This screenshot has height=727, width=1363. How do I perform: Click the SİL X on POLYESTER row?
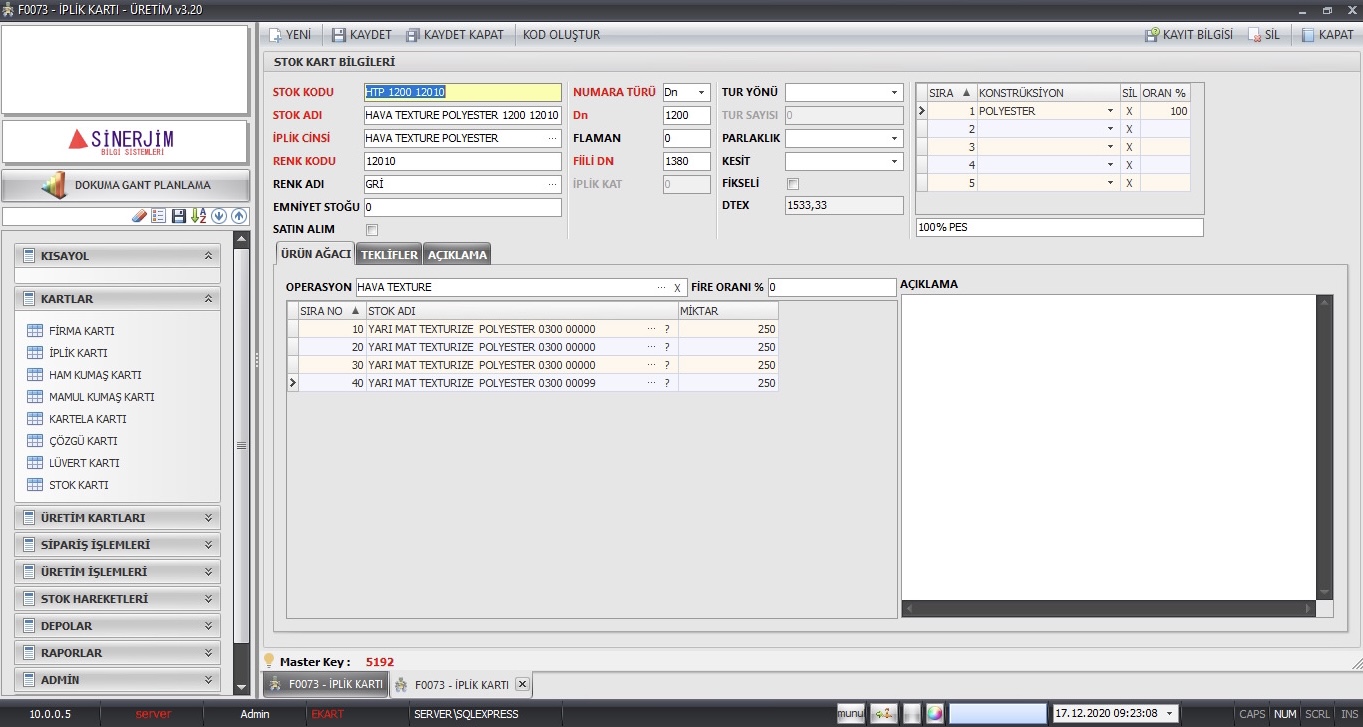(x=1129, y=111)
